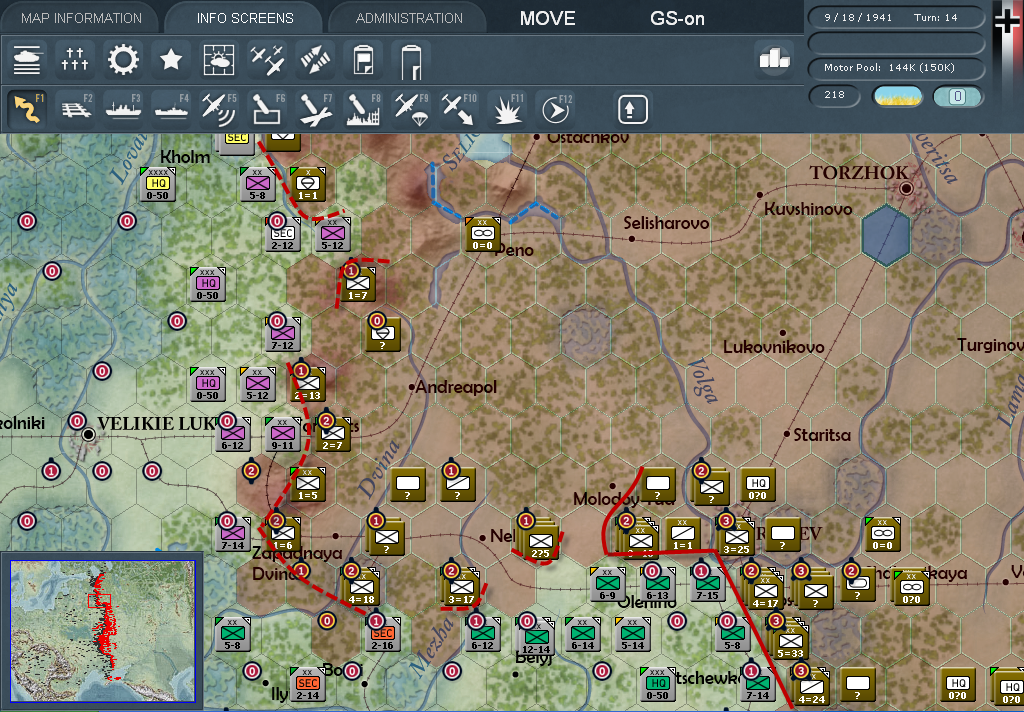
Task: Click the document icon with flag square
Action: click(x=363, y=60)
